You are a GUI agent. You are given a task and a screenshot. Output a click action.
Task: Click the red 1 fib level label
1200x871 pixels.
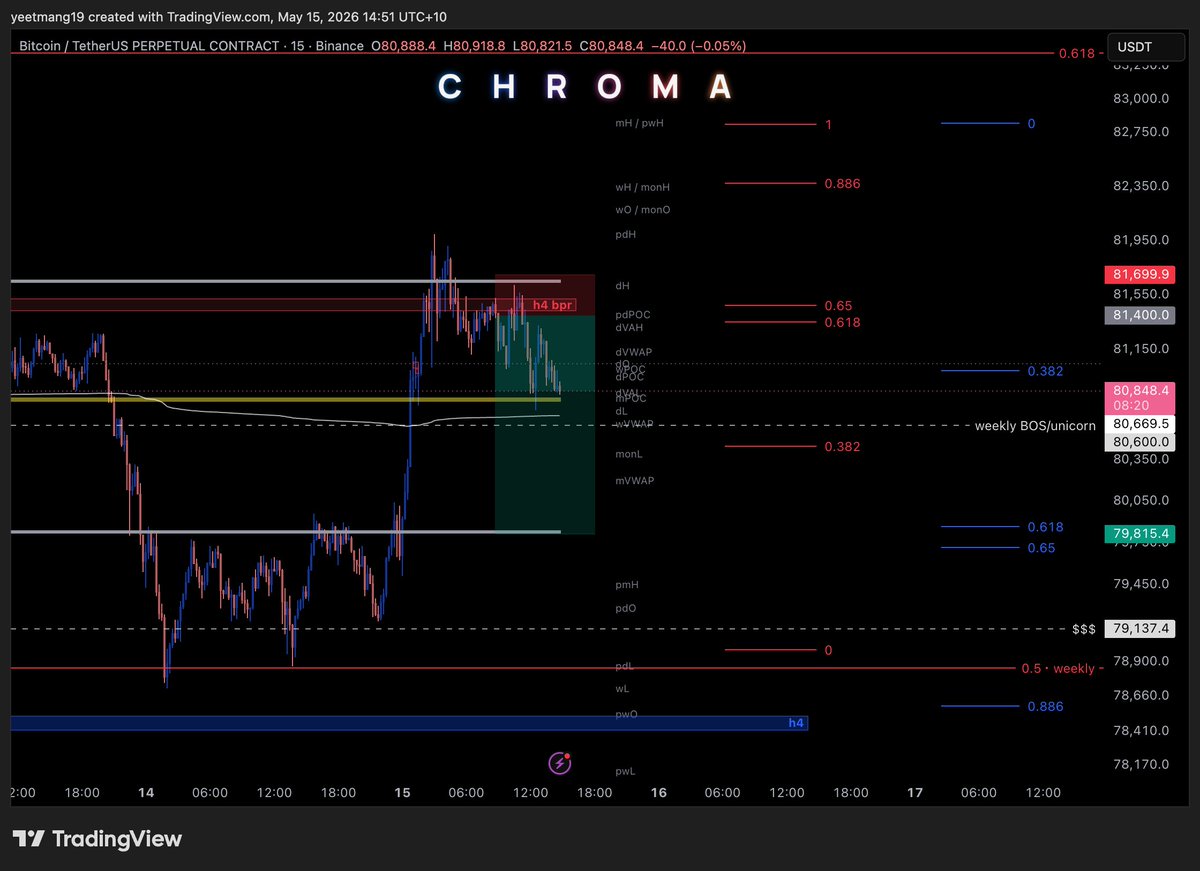coord(828,124)
